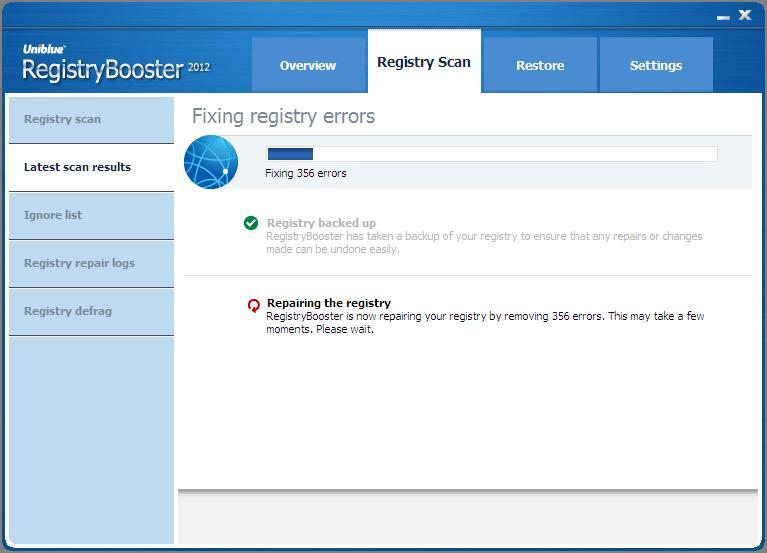Open the Ignore list section

click(x=91, y=215)
